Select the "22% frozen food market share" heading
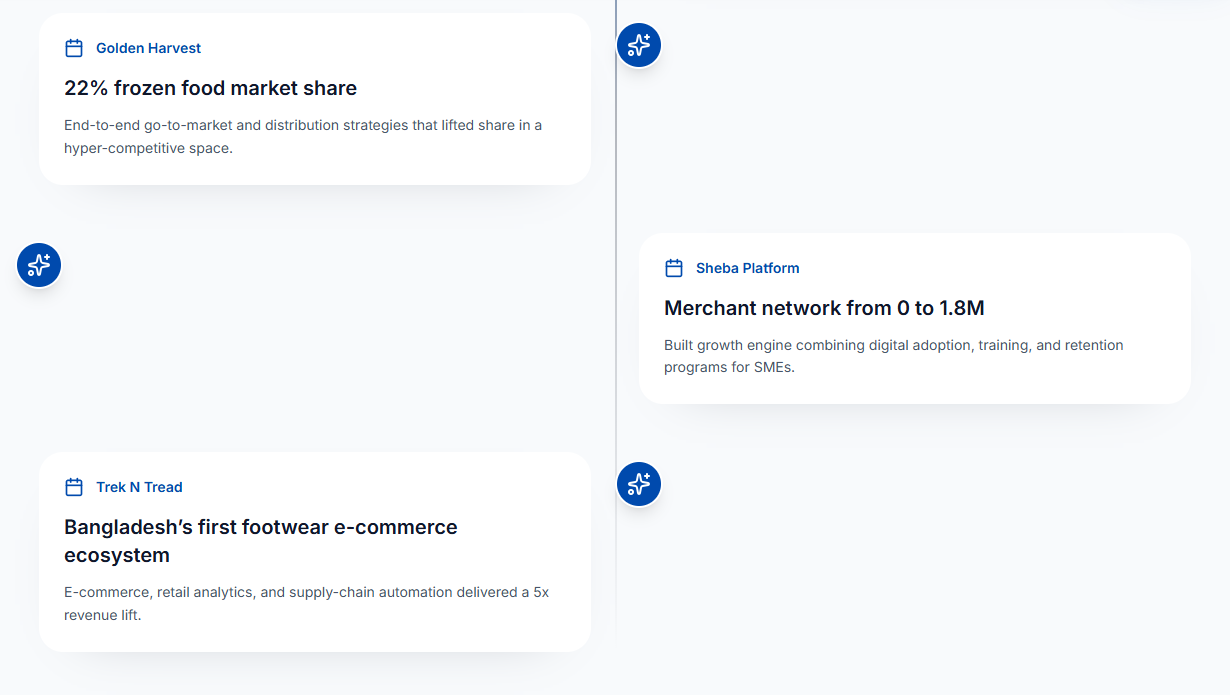The image size is (1230, 695). [210, 88]
